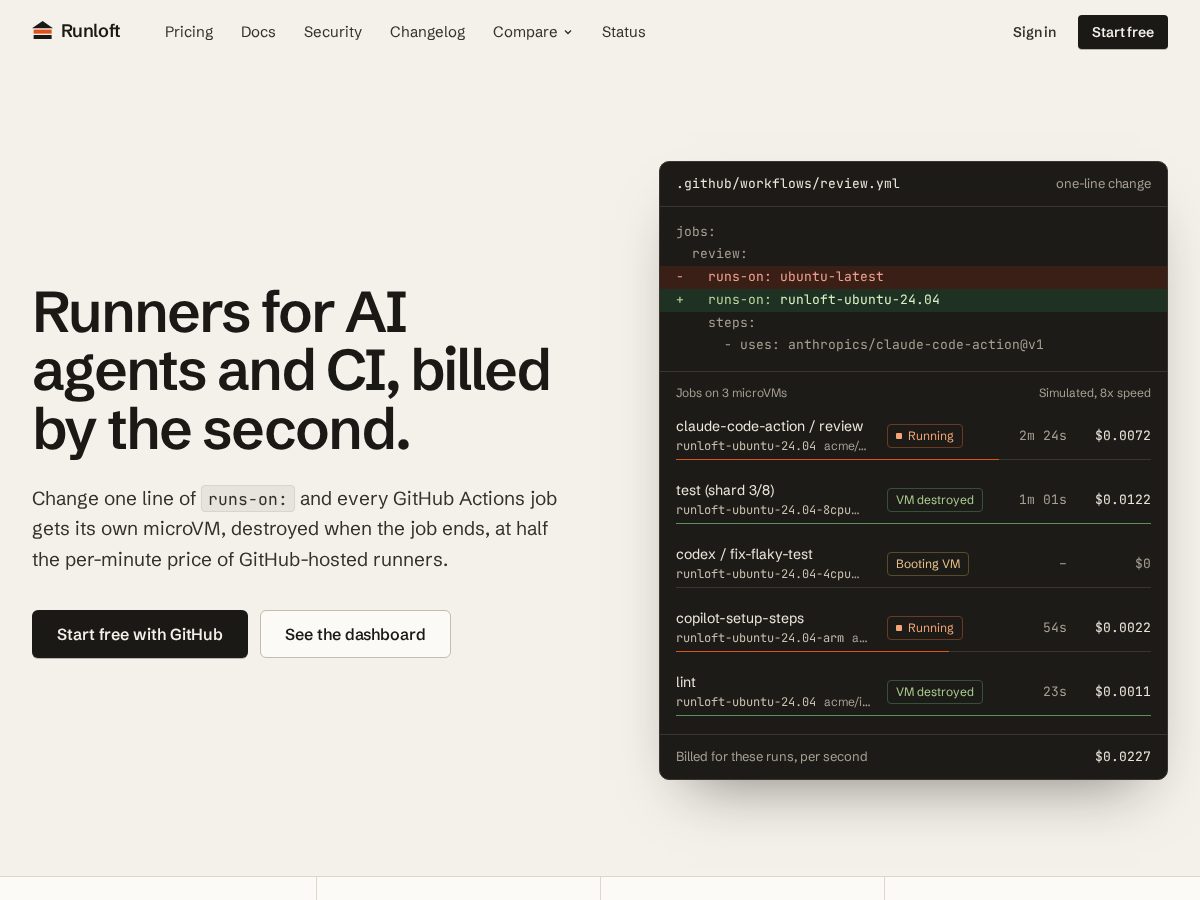This screenshot has width=1200, height=900.
Task: Open the Pricing page
Action: (x=189, y=32)
